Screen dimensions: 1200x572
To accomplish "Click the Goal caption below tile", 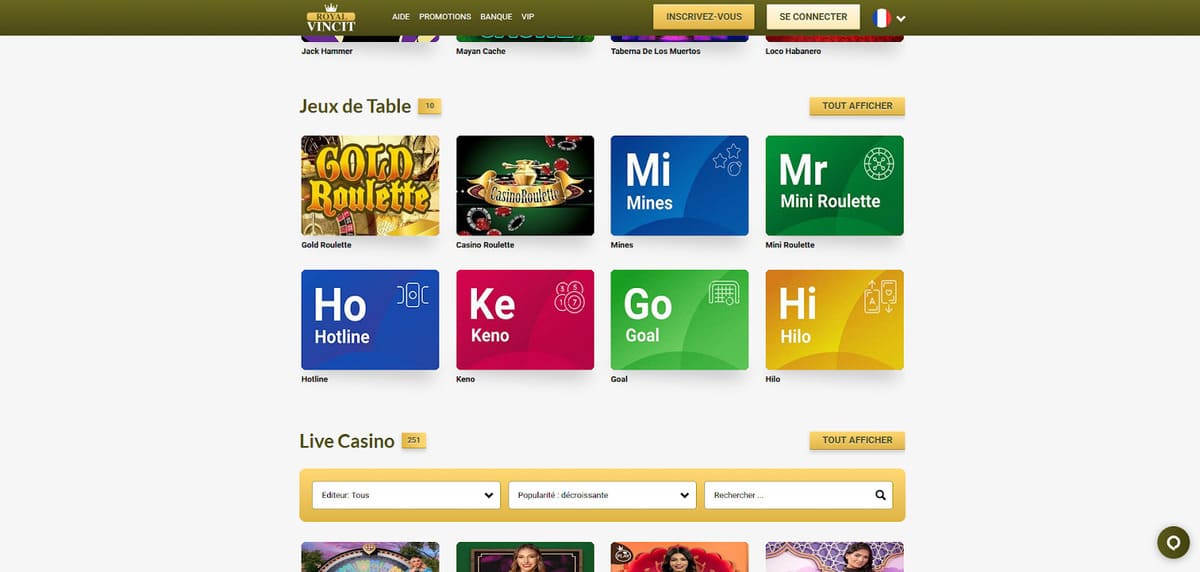I will pyautogui.click(x=619, y=379).
